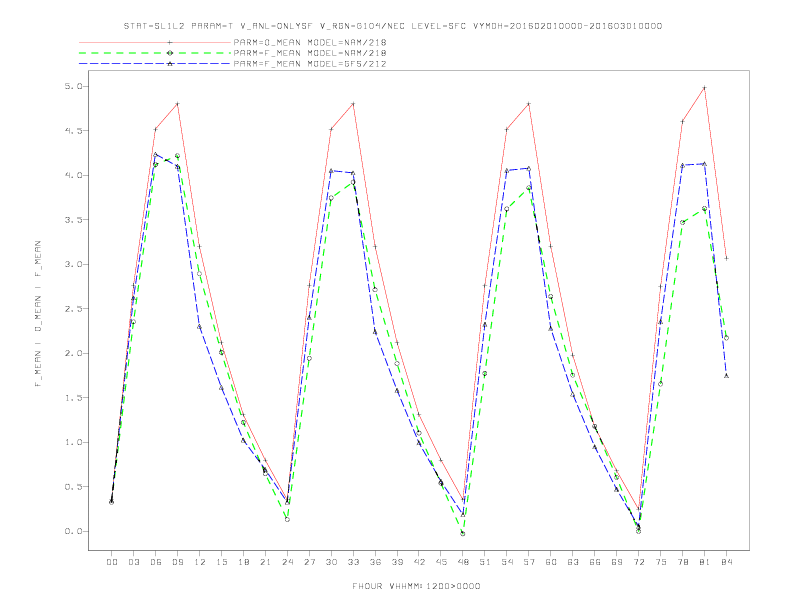Click x-axis tick label 30

point(331,562)
